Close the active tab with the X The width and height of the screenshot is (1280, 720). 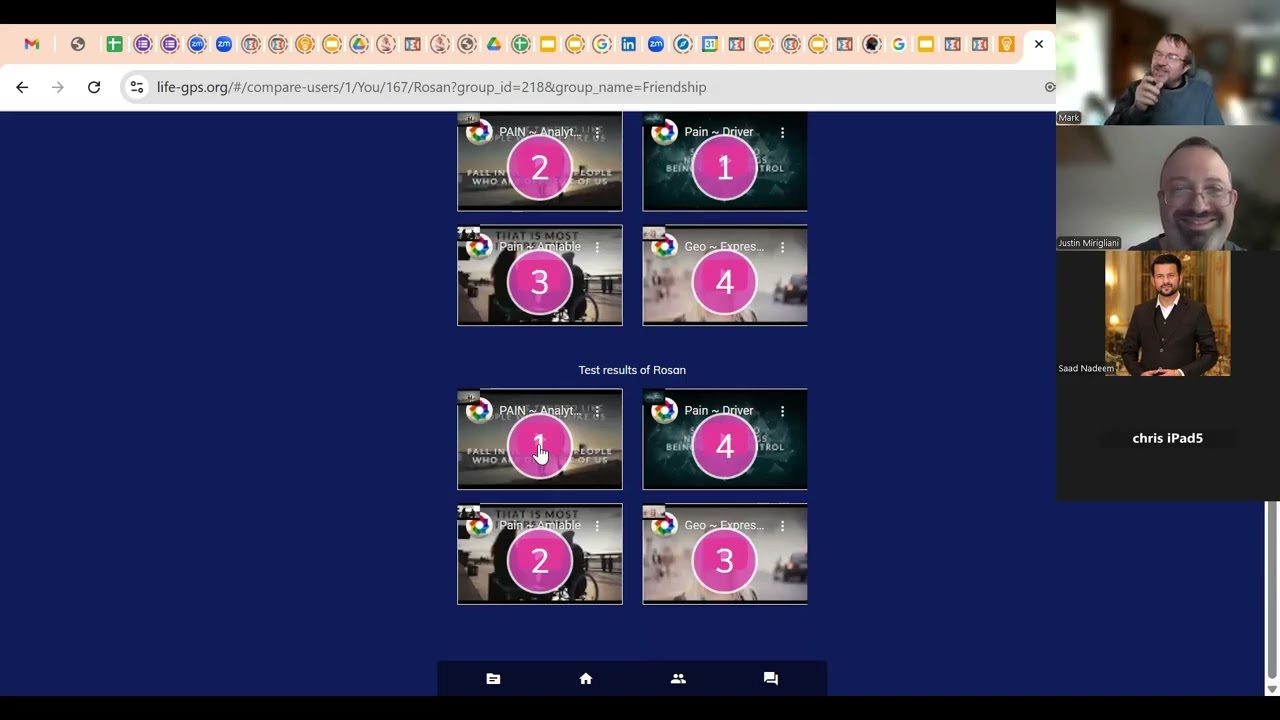tap(1039, 44)
